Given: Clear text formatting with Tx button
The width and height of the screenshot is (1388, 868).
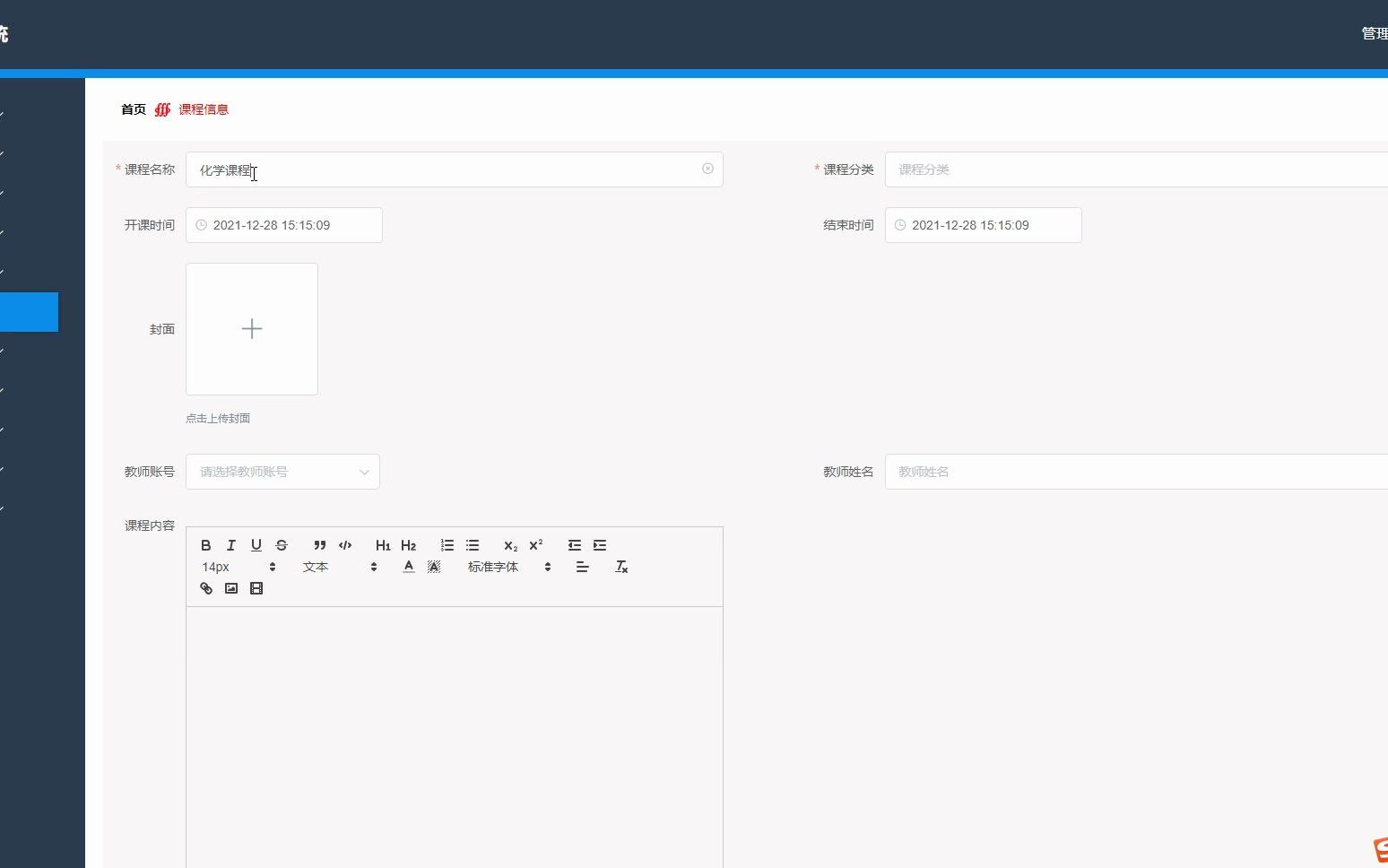Looking at the screenshot, I should (x=620, y=567).
